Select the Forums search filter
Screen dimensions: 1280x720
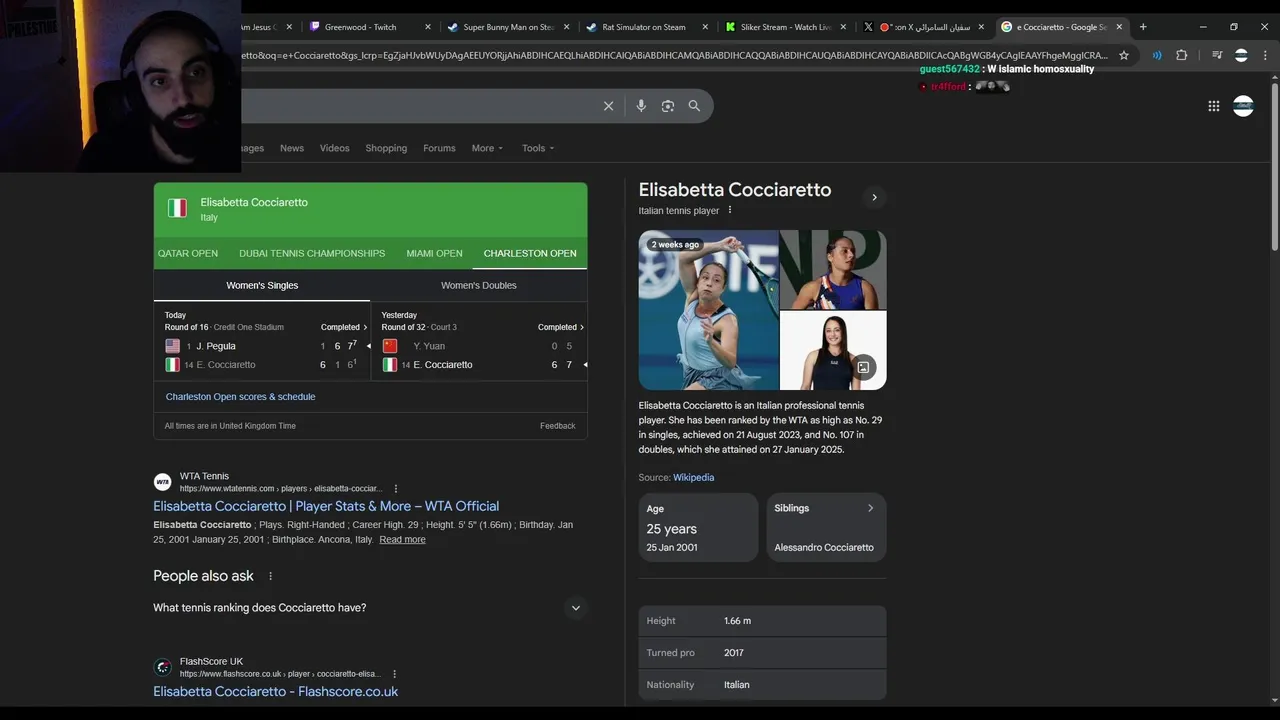tap(439, 148)
